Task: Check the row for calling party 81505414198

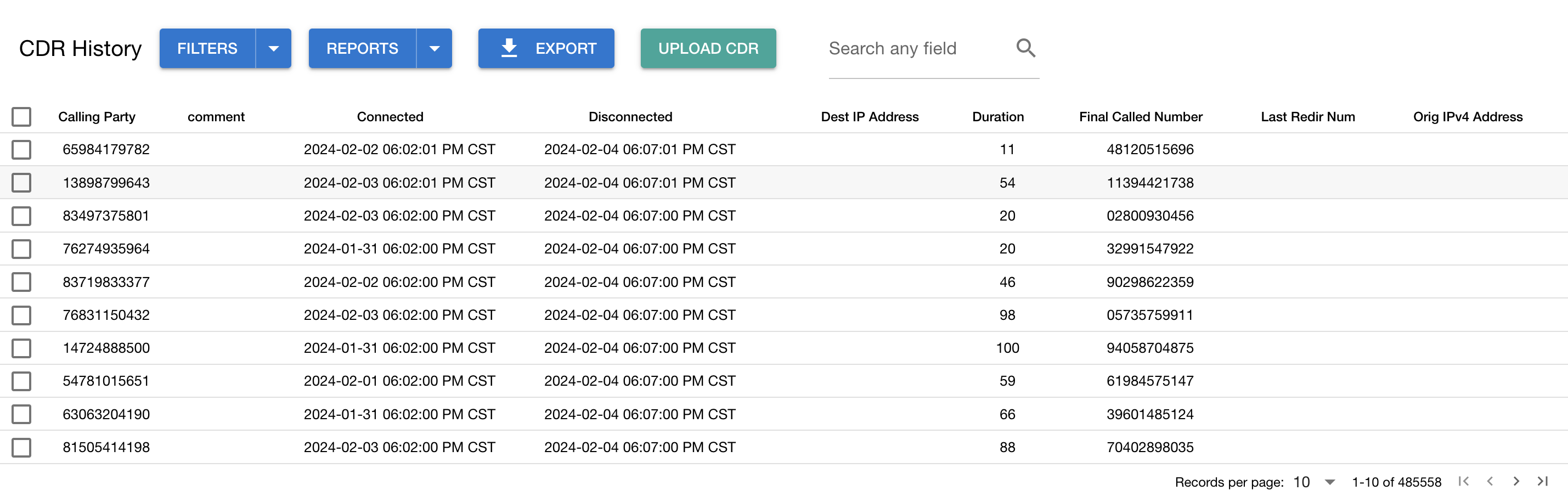Action: click(21, 447)
